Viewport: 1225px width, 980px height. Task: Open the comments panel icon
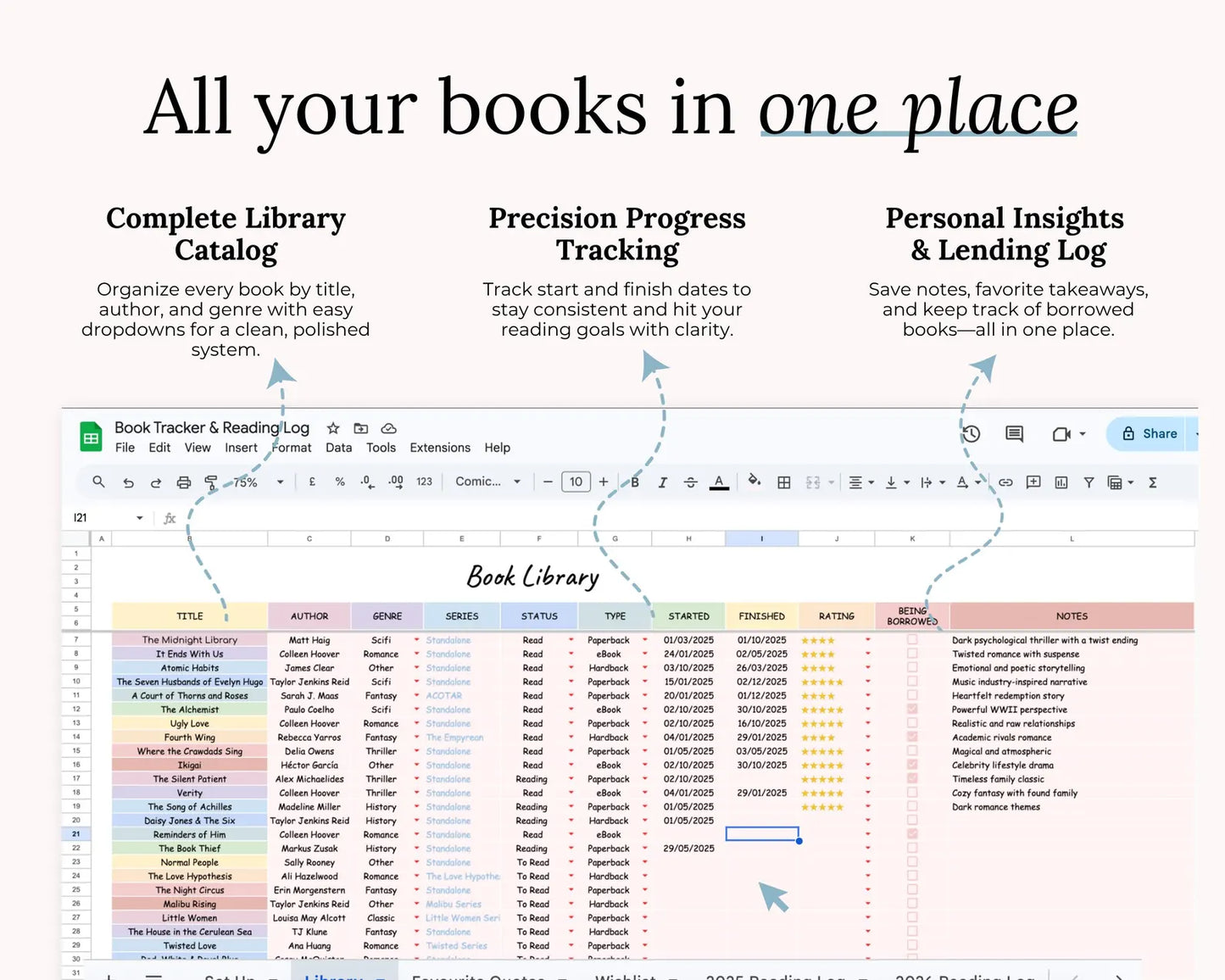[1014, 434]
